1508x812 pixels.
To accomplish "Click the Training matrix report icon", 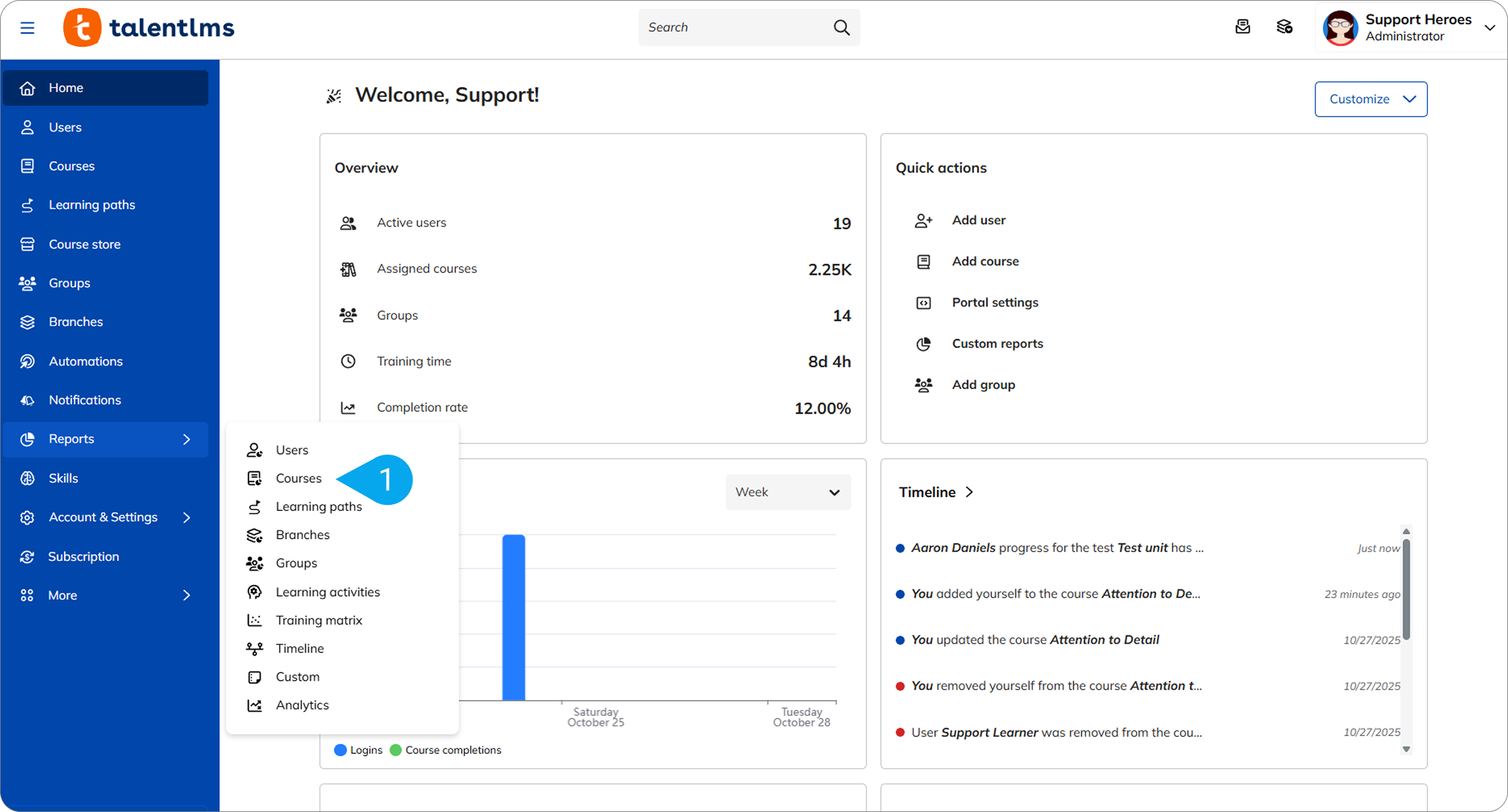I will pyautogui.click(x=254, y=620).
